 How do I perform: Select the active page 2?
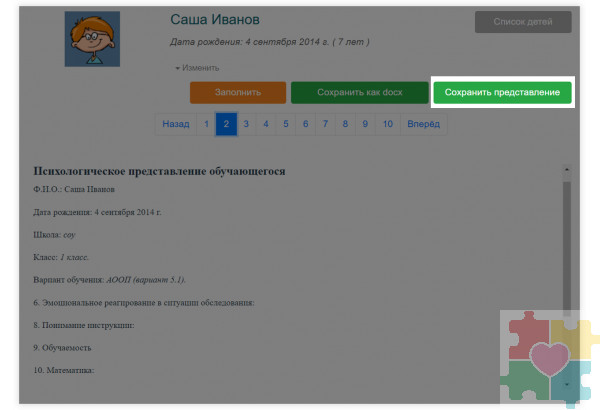pyautogui.click(x=226, y=125)
